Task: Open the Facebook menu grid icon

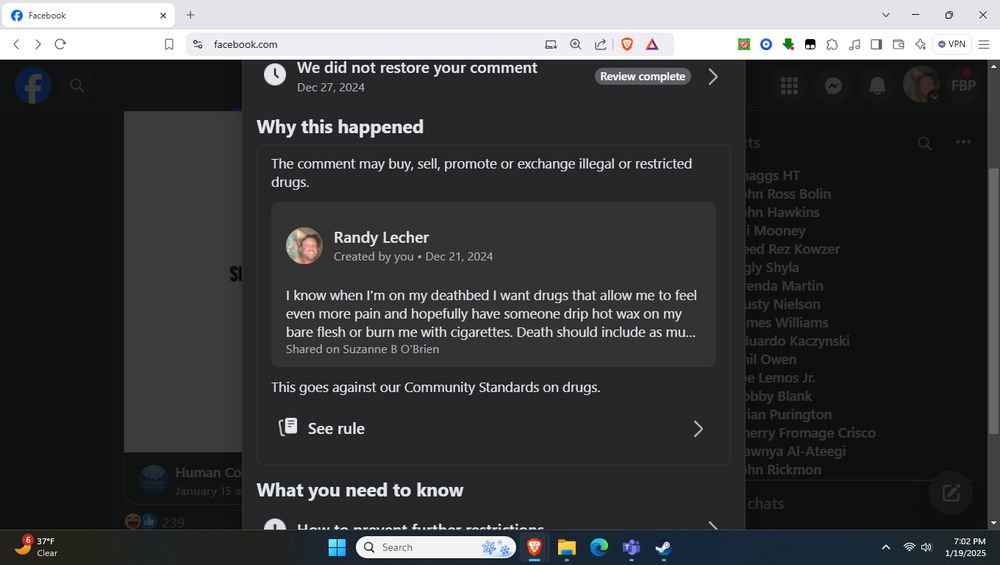Action: 790,85
